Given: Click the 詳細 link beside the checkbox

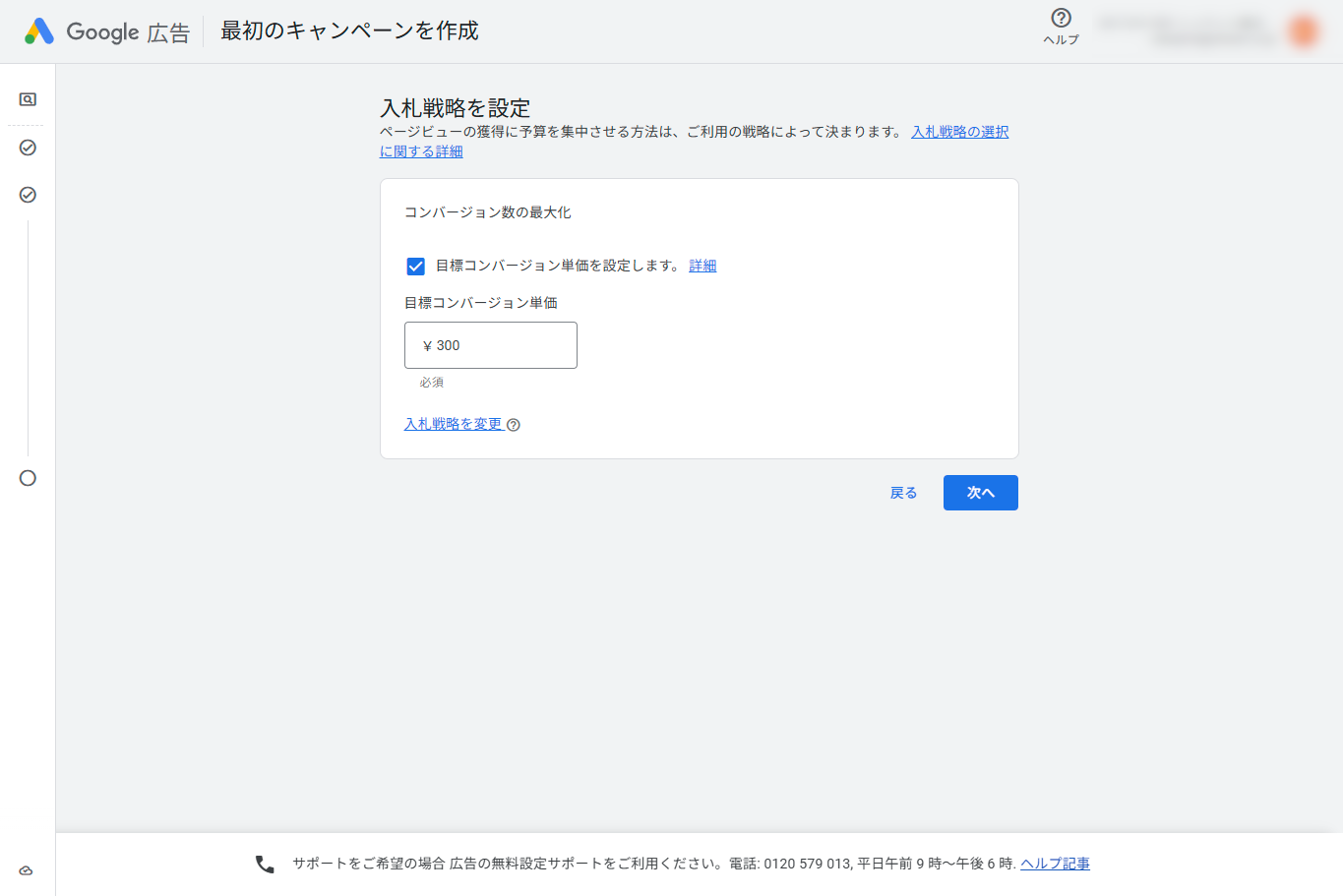Looking at the screenshot, I should [x=702, y=266].
